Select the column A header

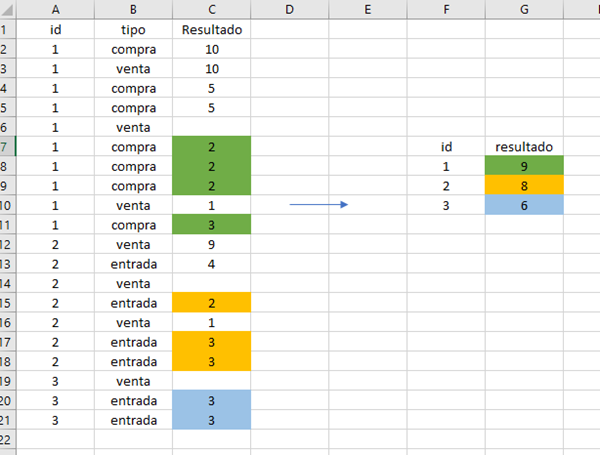(56, 10)
